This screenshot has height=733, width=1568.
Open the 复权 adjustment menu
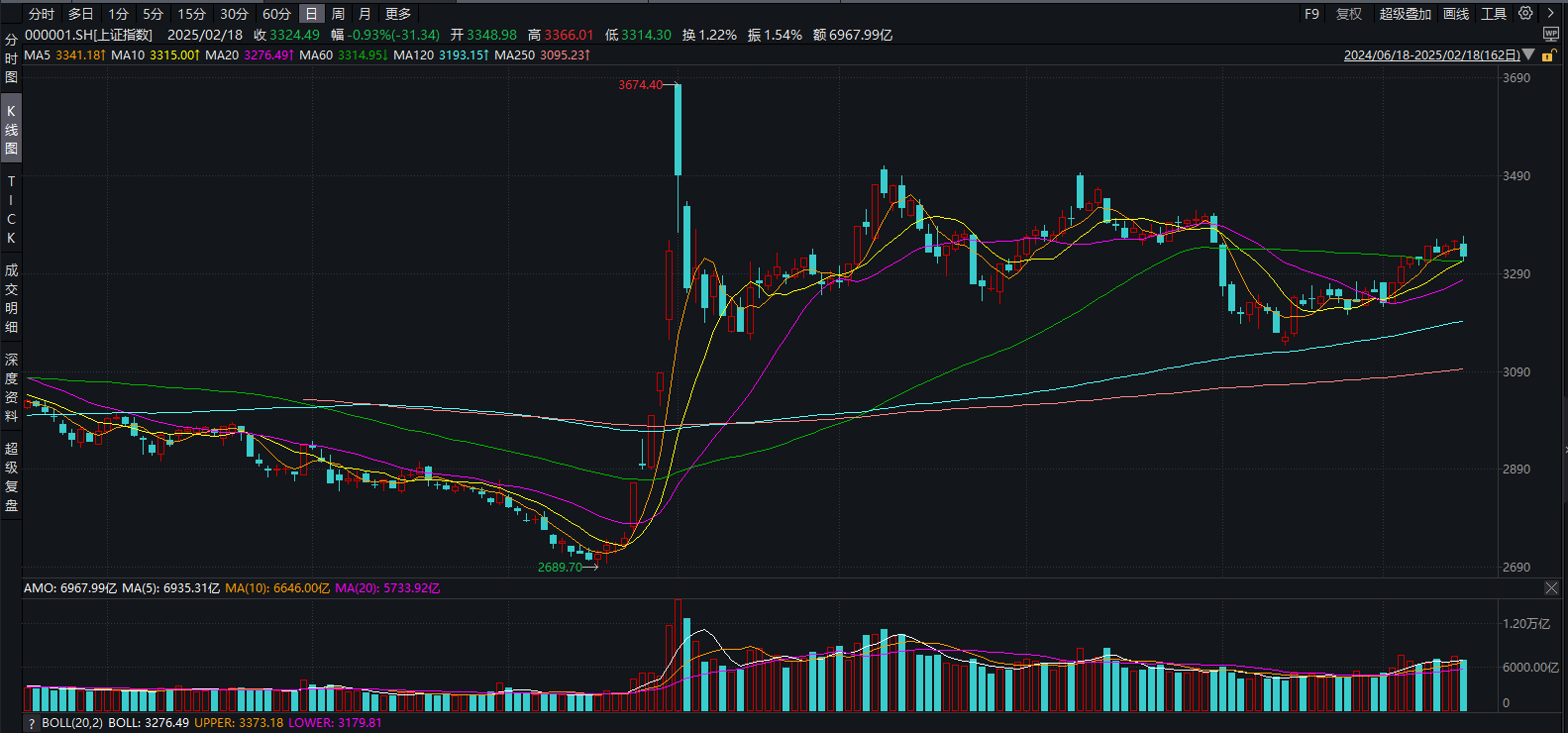(1349, 14)
